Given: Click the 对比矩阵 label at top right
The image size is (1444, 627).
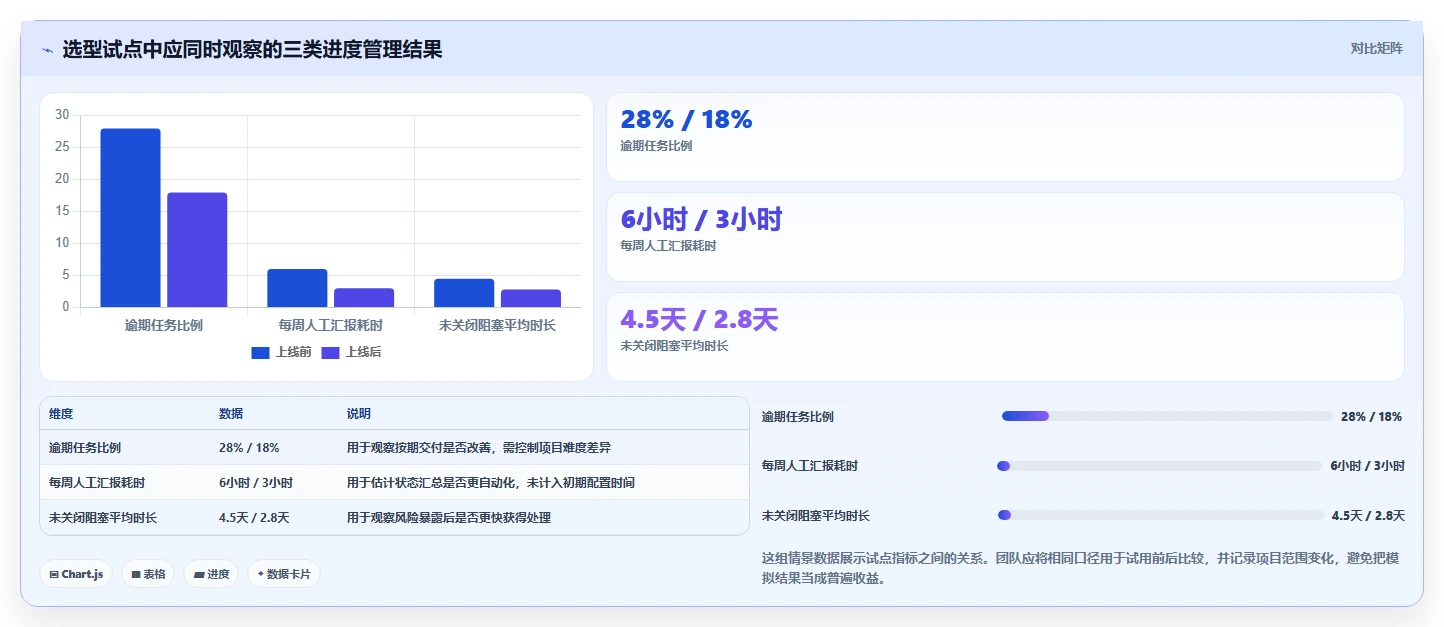Looking at the screenshot, I should point(1376,48).
